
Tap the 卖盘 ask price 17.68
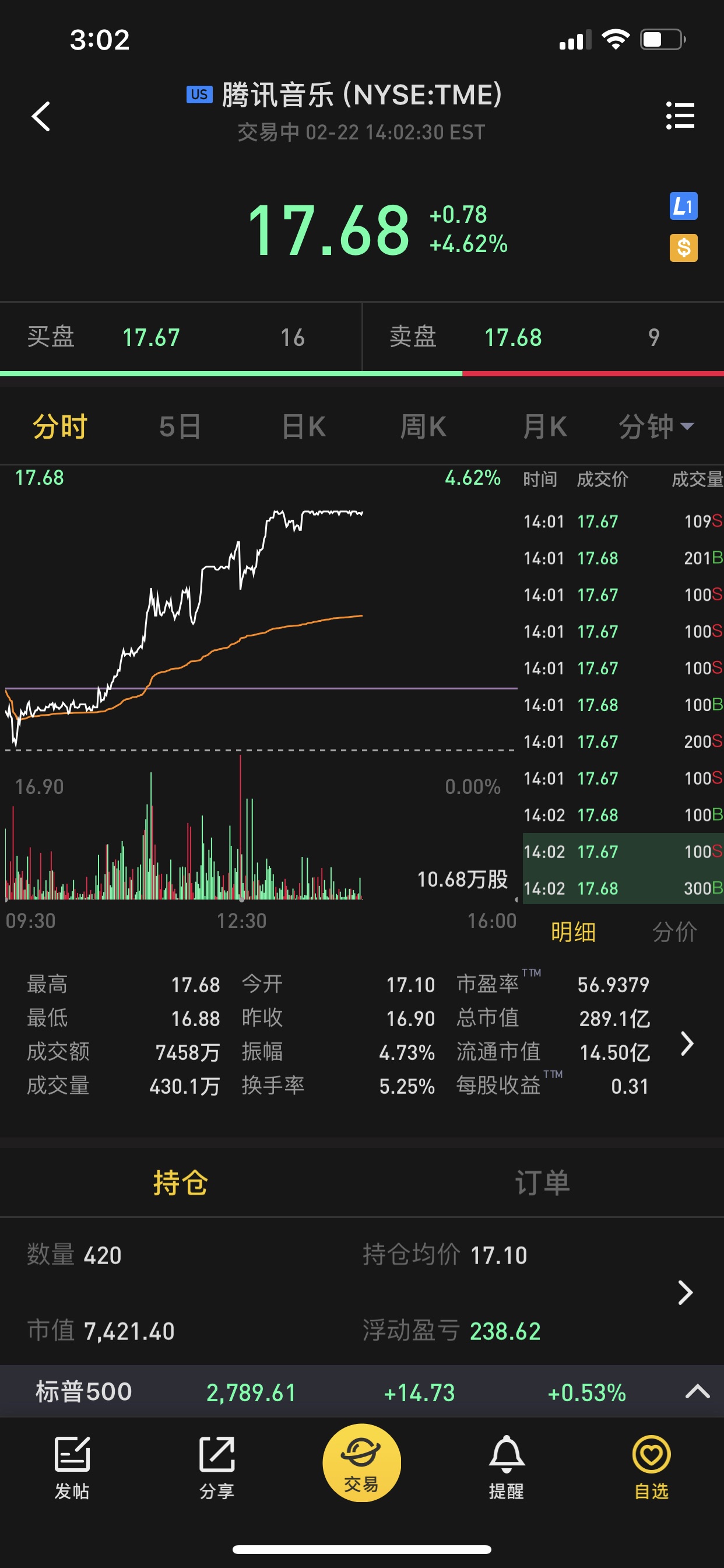pos(513,337)
